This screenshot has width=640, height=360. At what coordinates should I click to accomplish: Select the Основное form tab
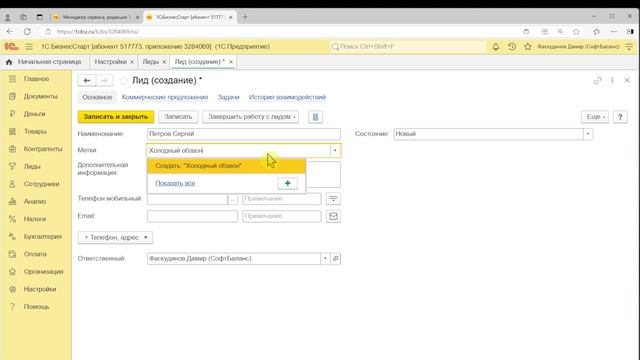pos(97,98)
